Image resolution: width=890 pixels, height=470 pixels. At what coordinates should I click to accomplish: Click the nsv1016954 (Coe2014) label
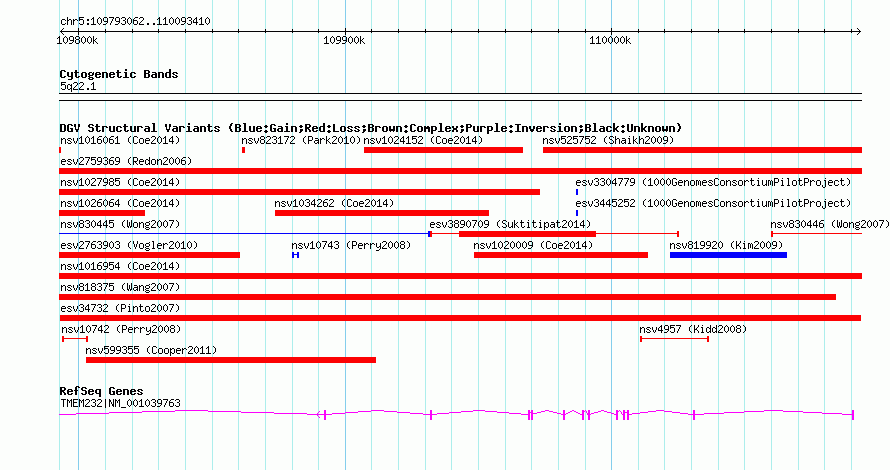120,266
